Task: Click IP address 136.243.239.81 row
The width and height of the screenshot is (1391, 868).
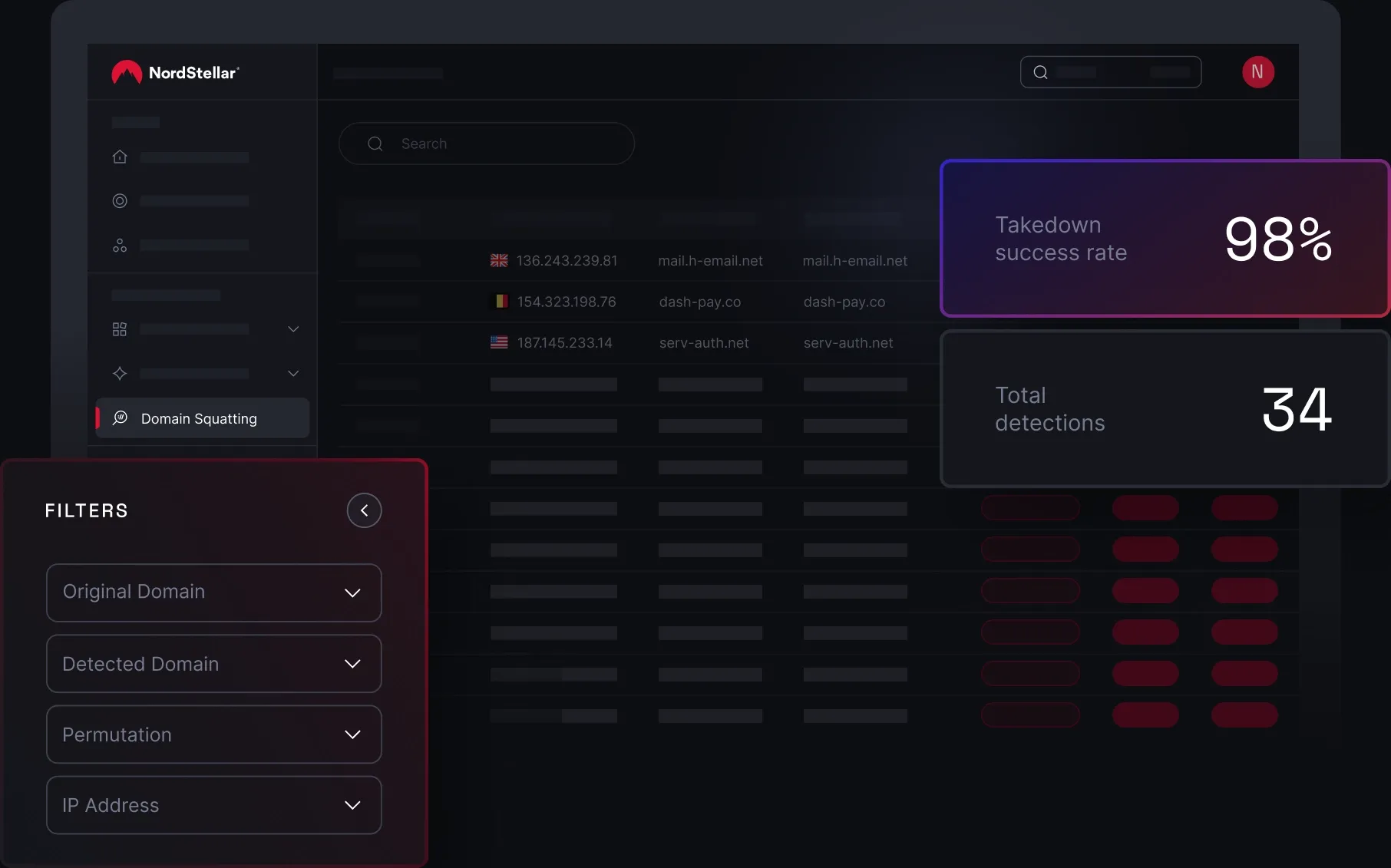Action: tap(567, 261)
